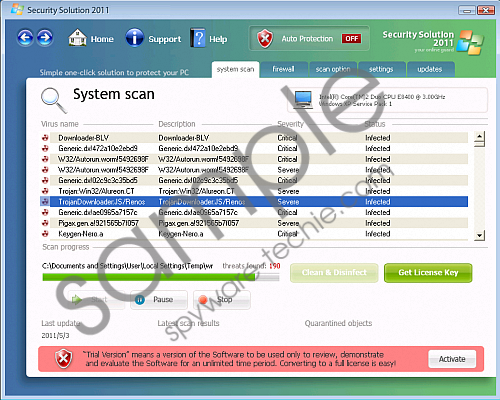The image size is (500, 400).
Task: Select the Generic.dx!472a10c2ebd9 virus name
Action: pyautogui.click(x=98, y=148)
